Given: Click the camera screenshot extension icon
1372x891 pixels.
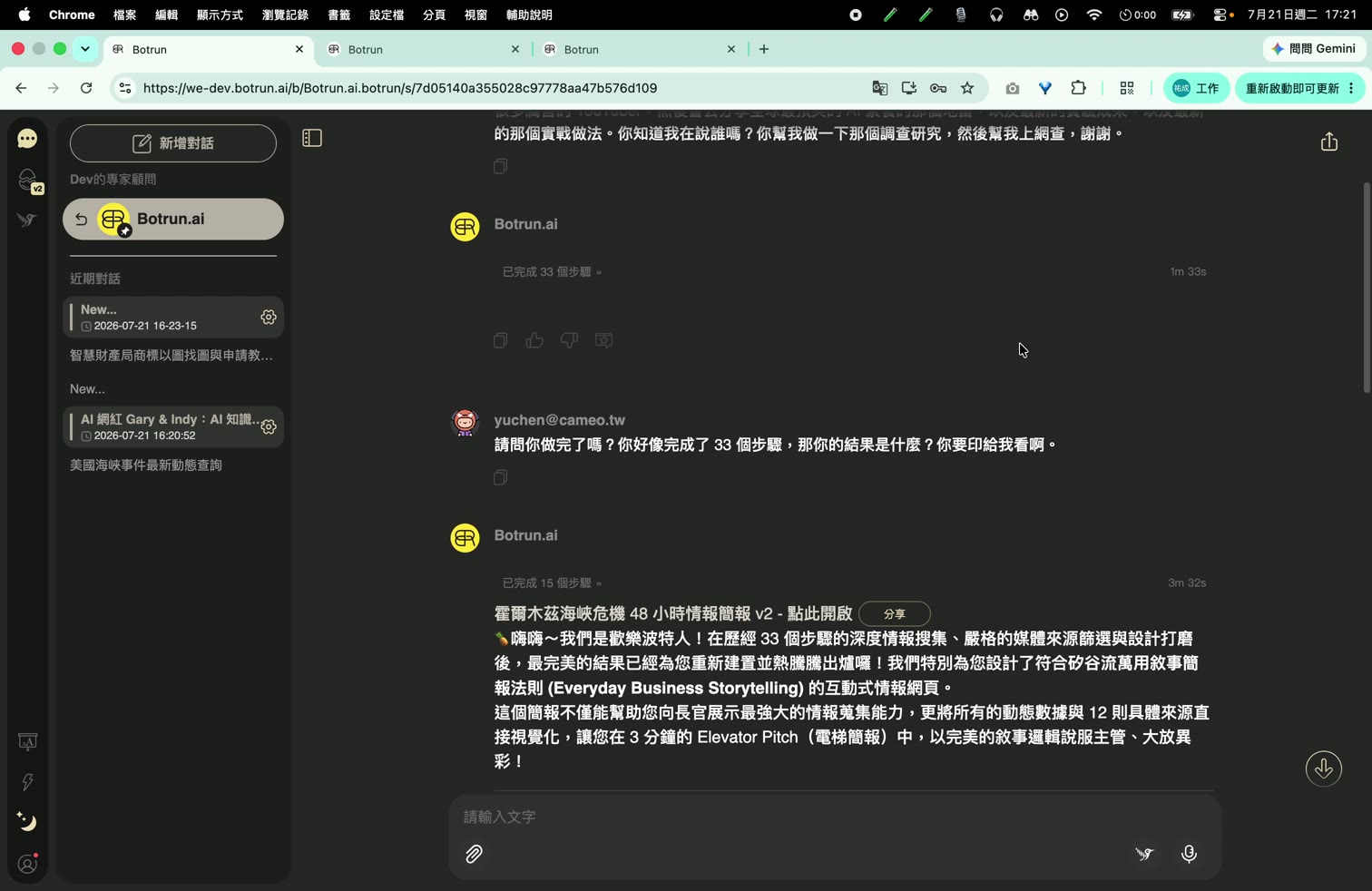Looking at the screenshot, I should tap(1012, 88).
